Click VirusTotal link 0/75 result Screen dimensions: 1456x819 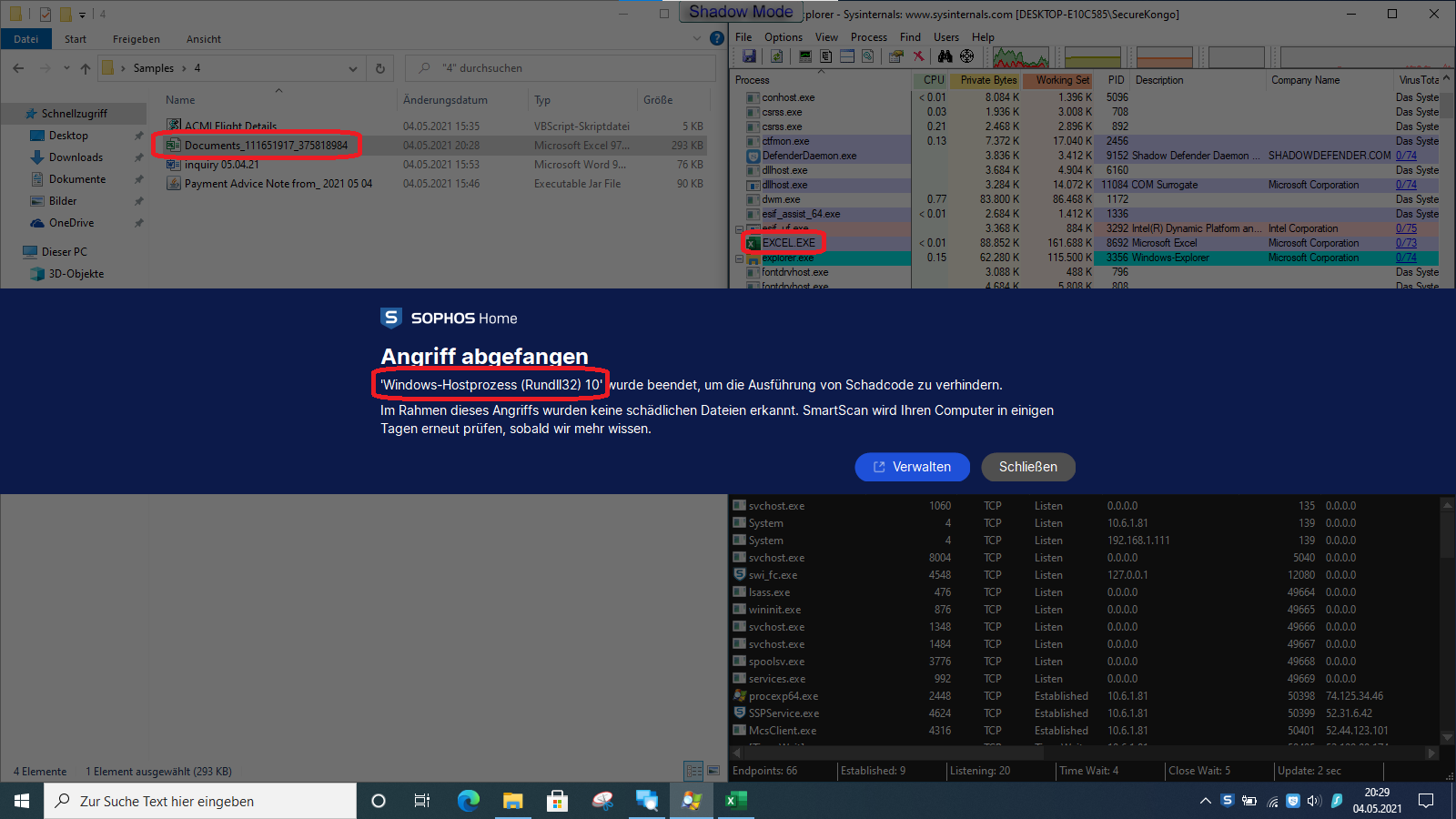point(1406,228)
